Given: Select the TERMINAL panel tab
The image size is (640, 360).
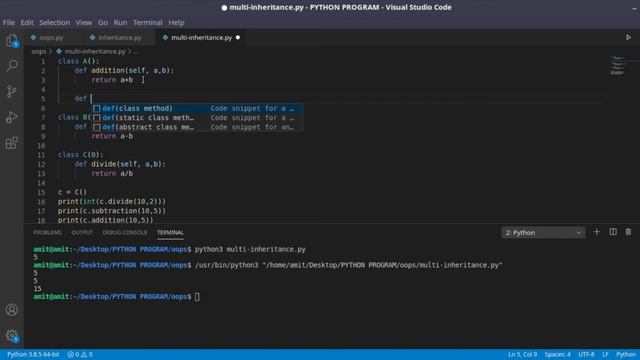Looking at the screenshot, I should click(x=170, y=232).
